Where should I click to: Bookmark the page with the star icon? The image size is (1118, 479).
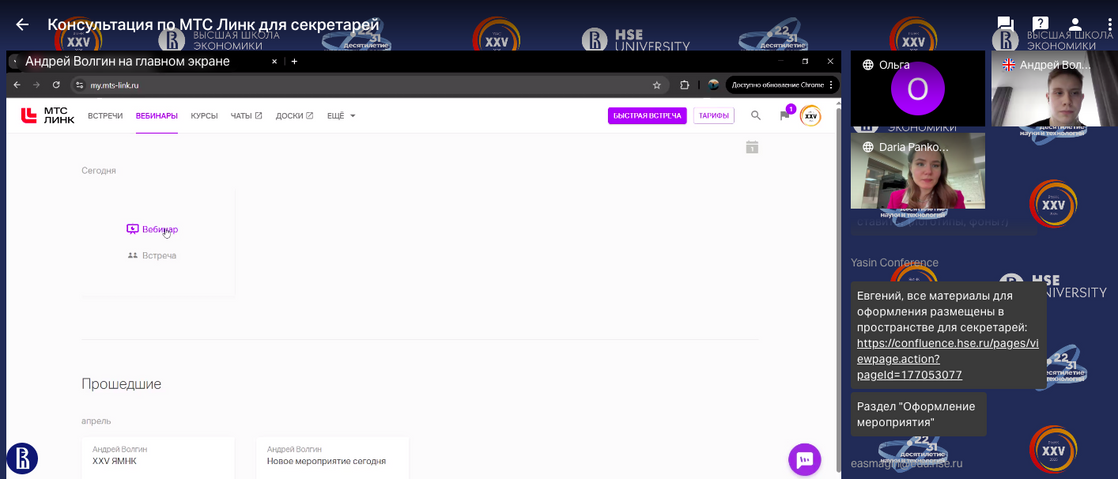coord(657,85)
